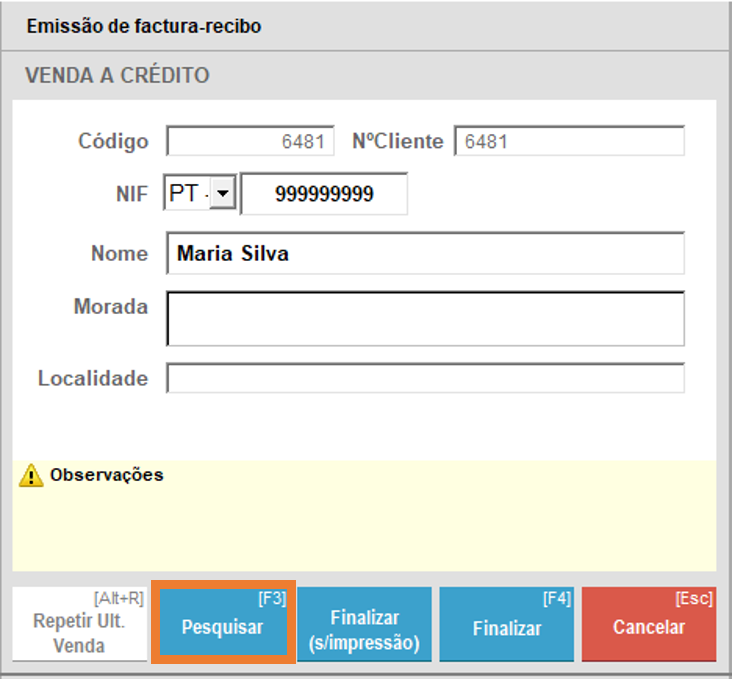Click the empty Localidade field

425,379
